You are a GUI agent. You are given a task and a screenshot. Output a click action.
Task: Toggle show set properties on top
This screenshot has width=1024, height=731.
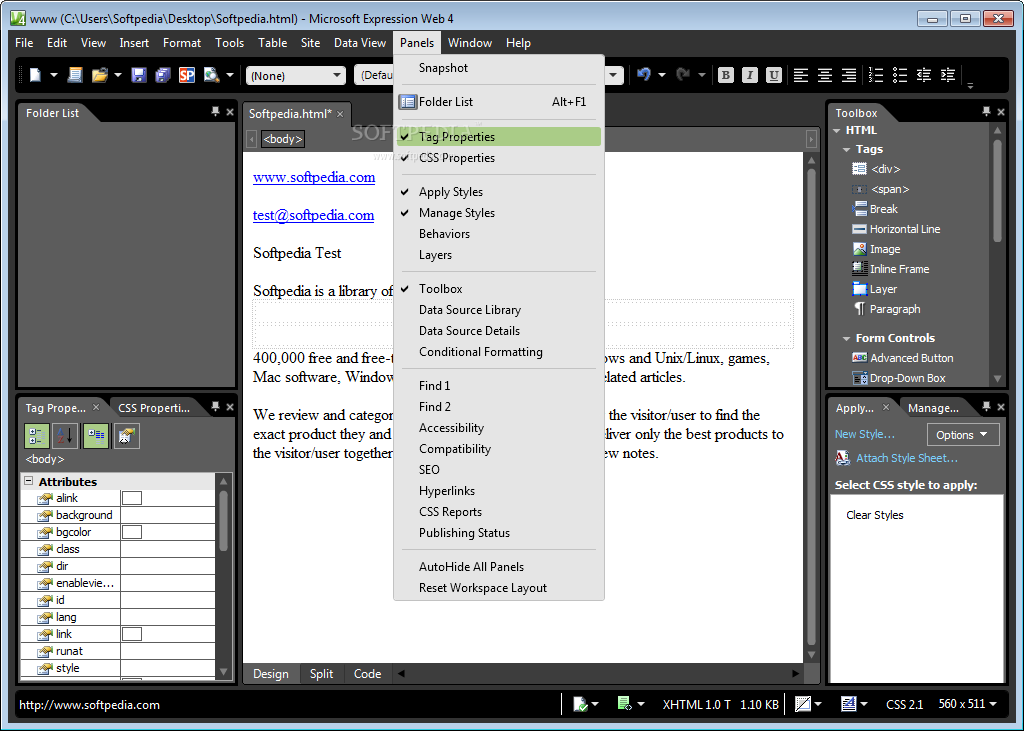(96, 436)
